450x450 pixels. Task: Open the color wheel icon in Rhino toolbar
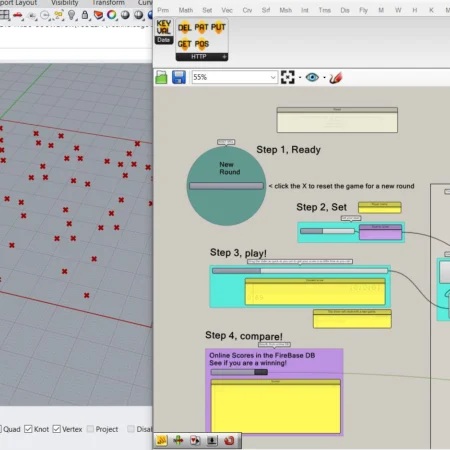pos(112,15)
